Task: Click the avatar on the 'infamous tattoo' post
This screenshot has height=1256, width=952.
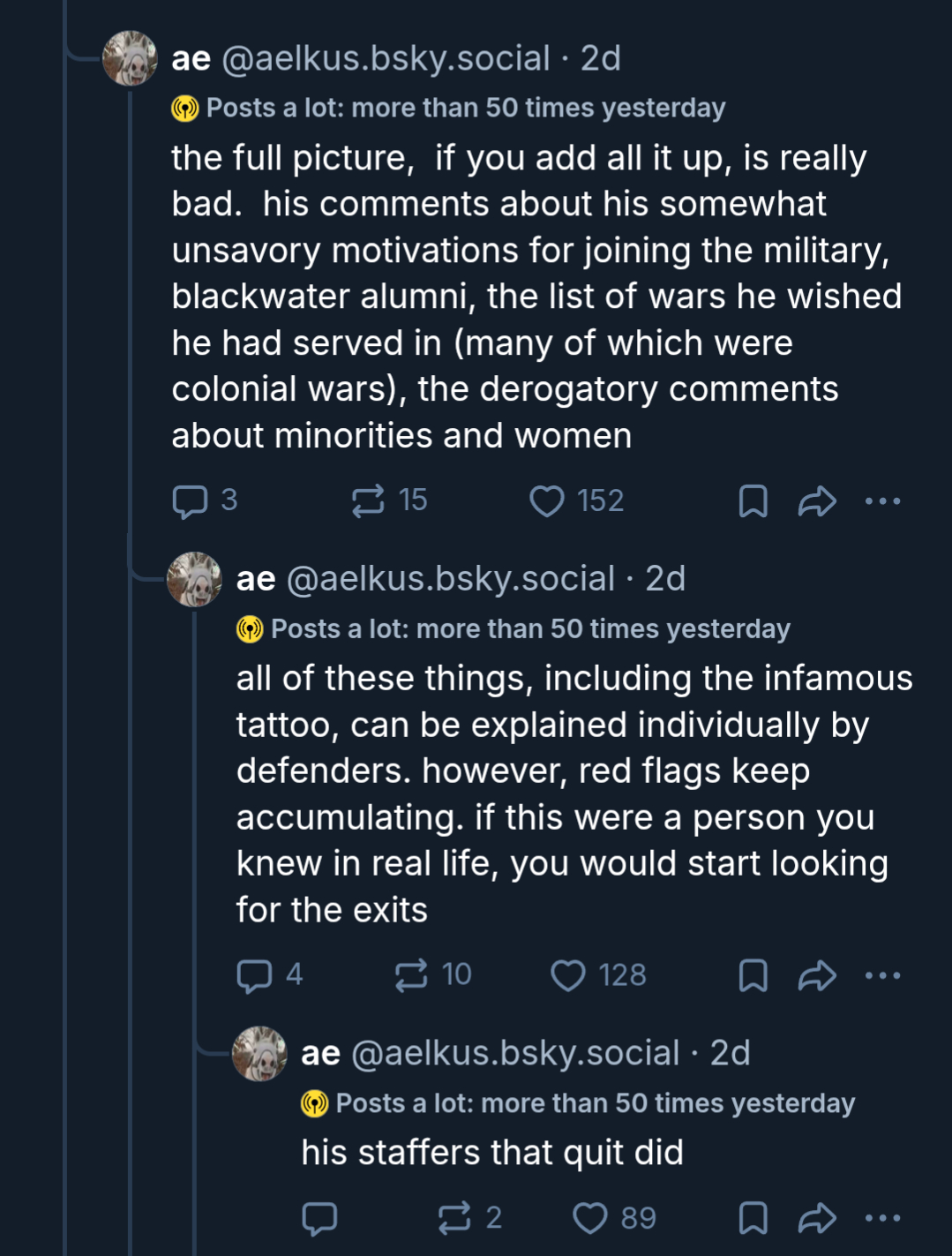Action: [x=194, y=579]
